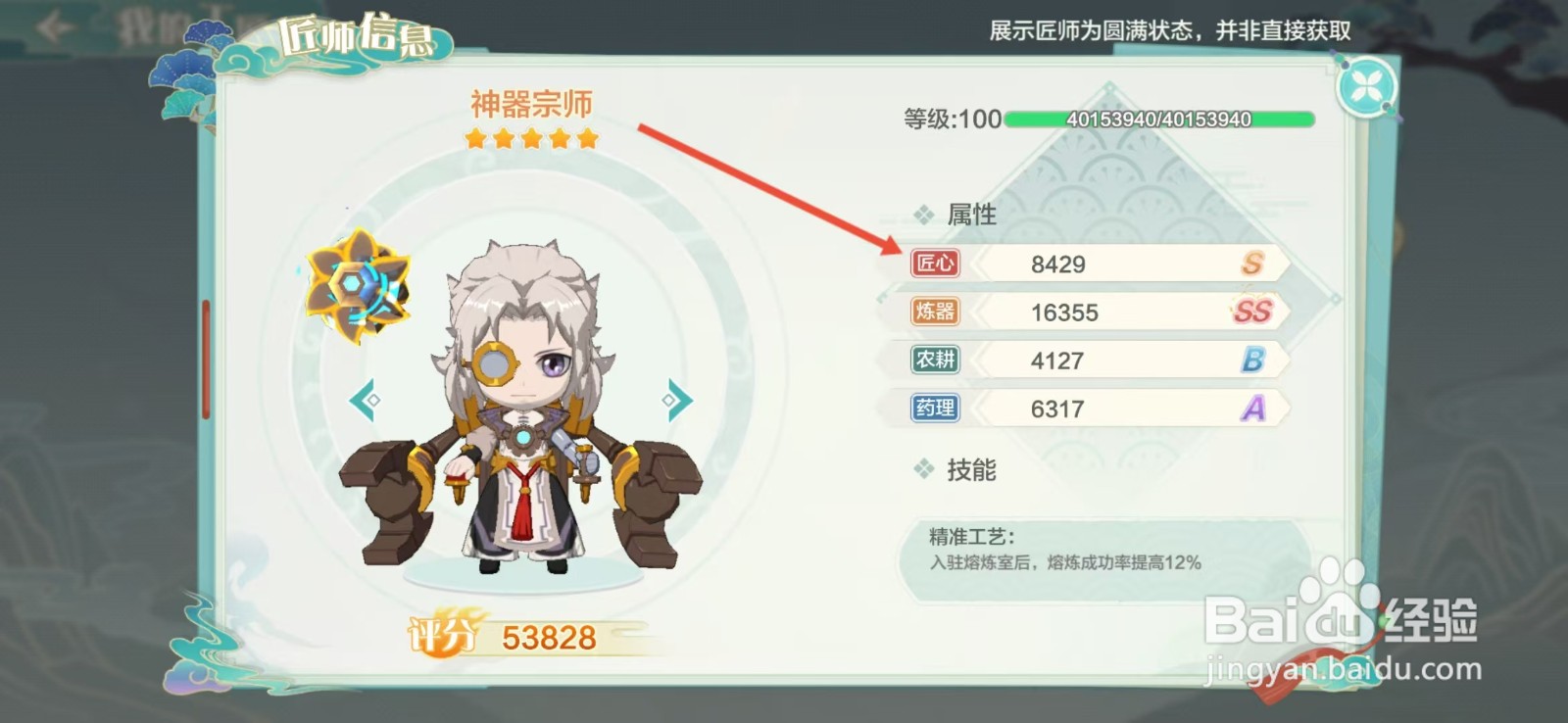Go back using the top-left arrow

coord(54,26)
